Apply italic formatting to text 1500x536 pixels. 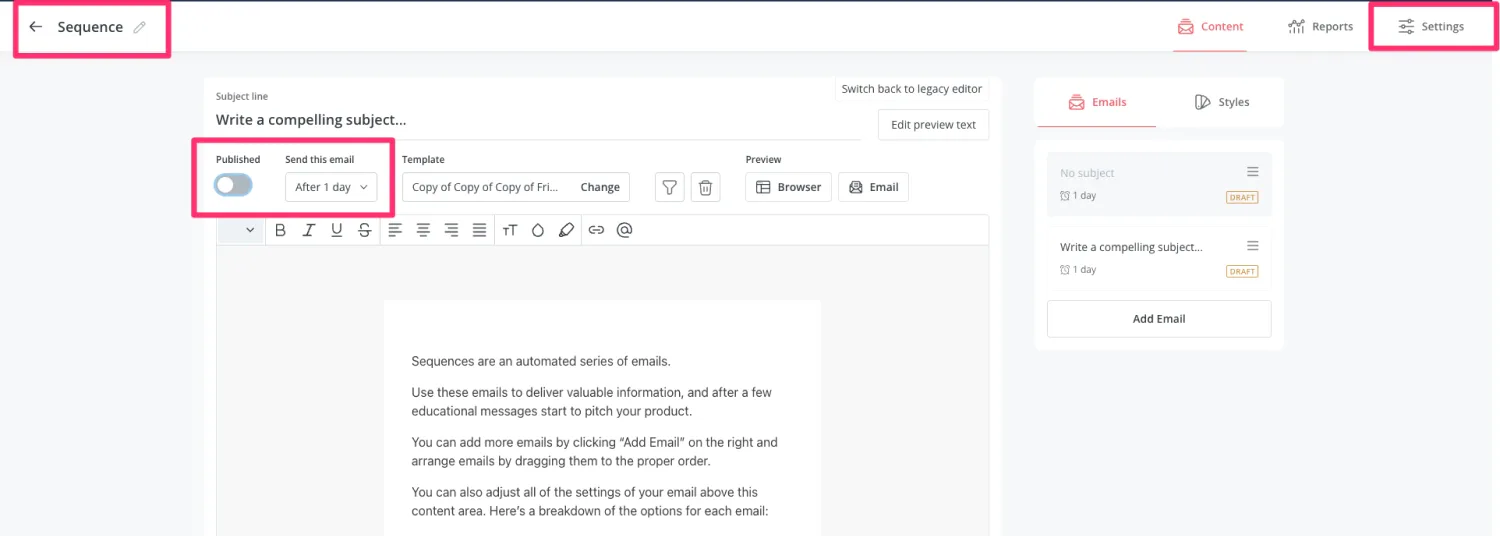tap(308, 230)
